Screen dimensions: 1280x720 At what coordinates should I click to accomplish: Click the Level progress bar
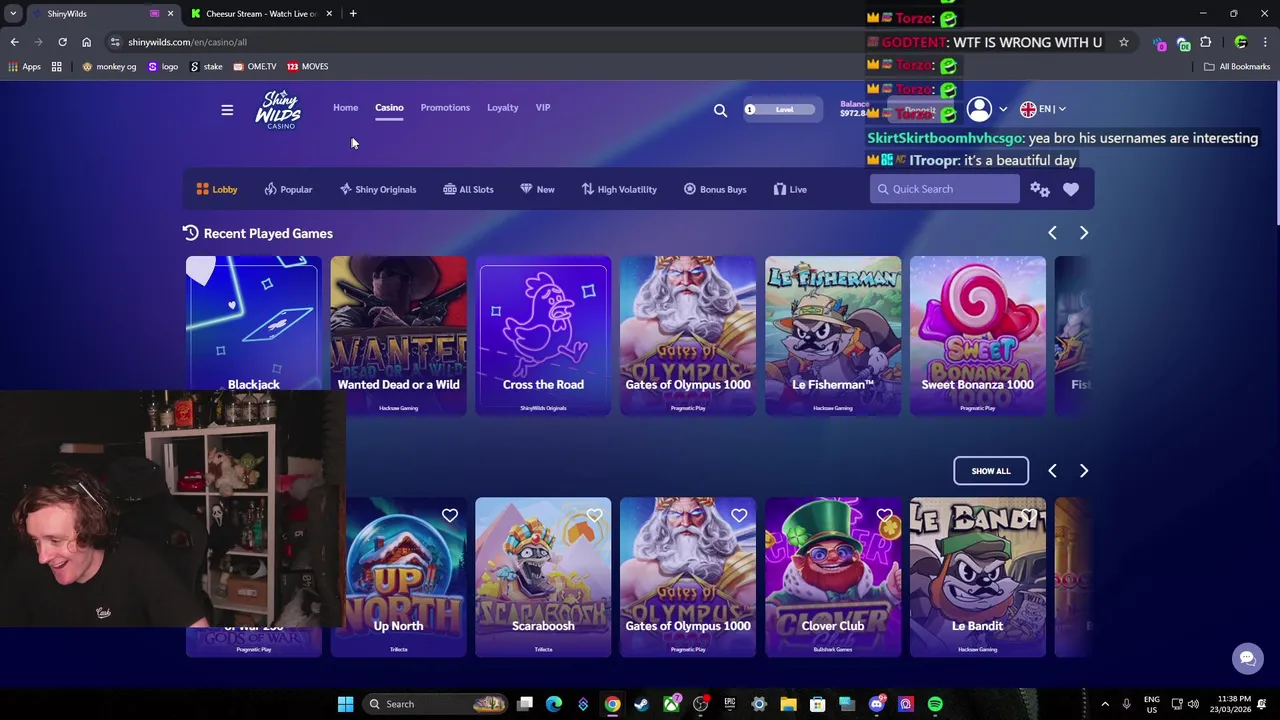[x=782, y=110]
